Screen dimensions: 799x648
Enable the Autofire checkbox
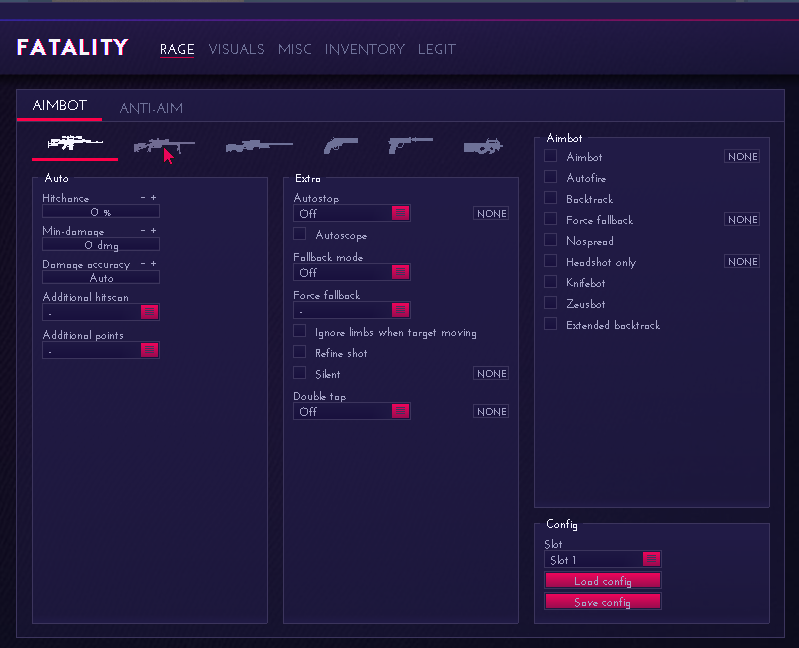[x=550, y=177]
